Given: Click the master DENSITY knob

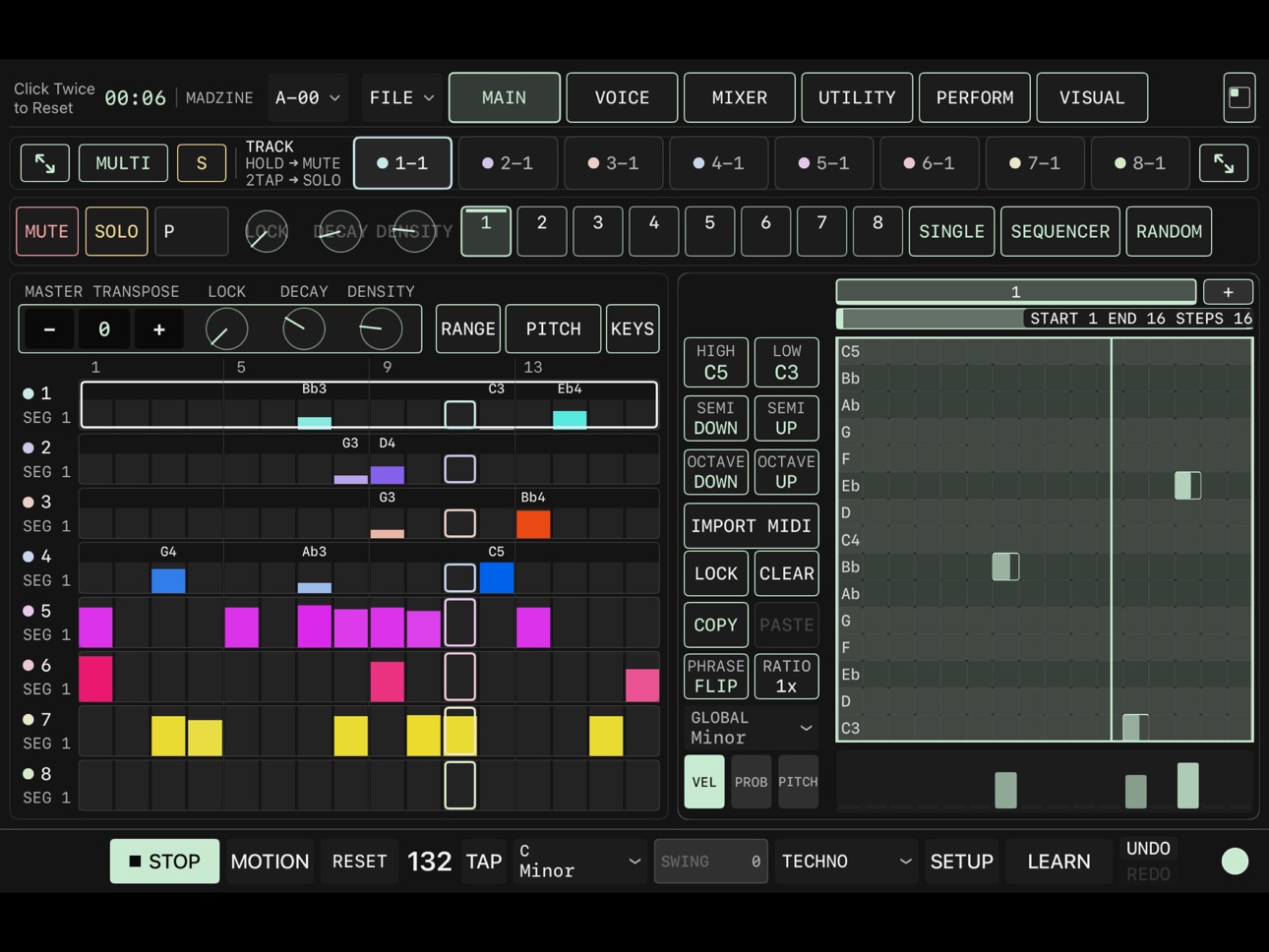Looking at the screenshot, I should [381, 329].
